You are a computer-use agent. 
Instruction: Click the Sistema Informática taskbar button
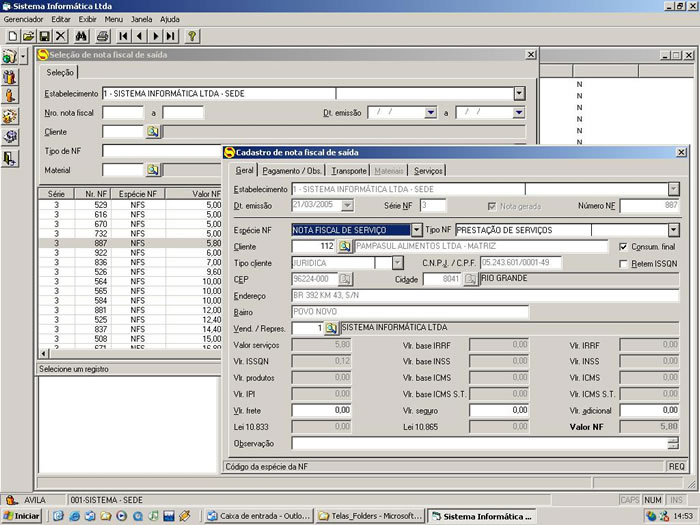pos(482,516)
